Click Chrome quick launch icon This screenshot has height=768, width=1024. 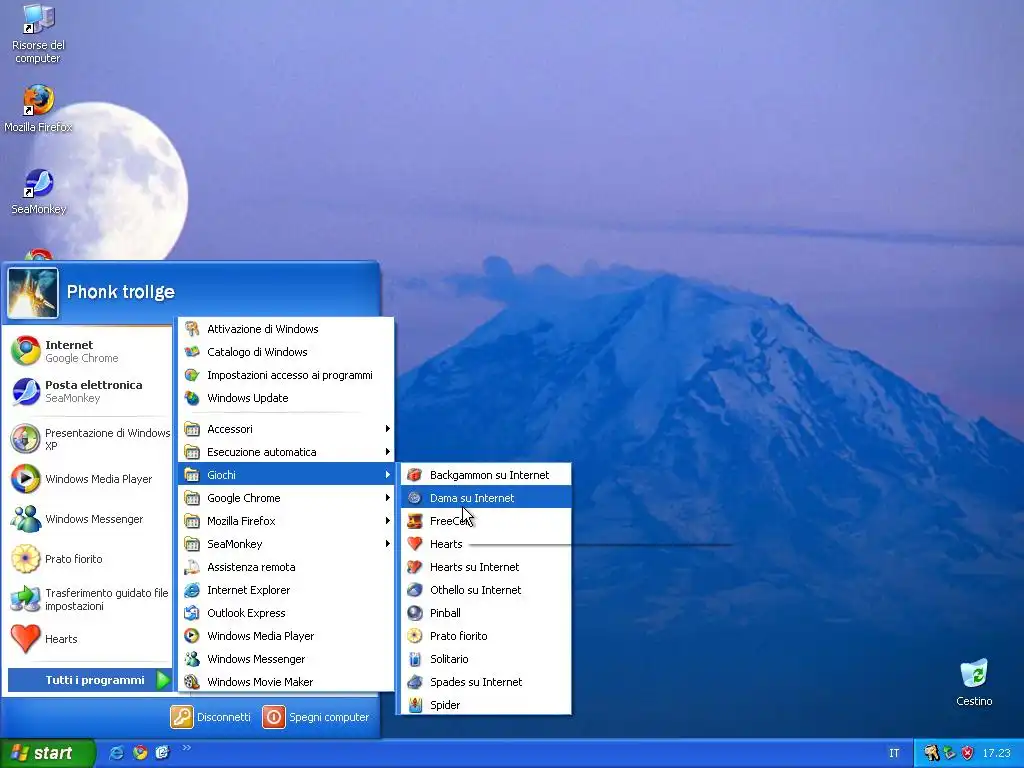pyautogui.click(x=140, y=752)
